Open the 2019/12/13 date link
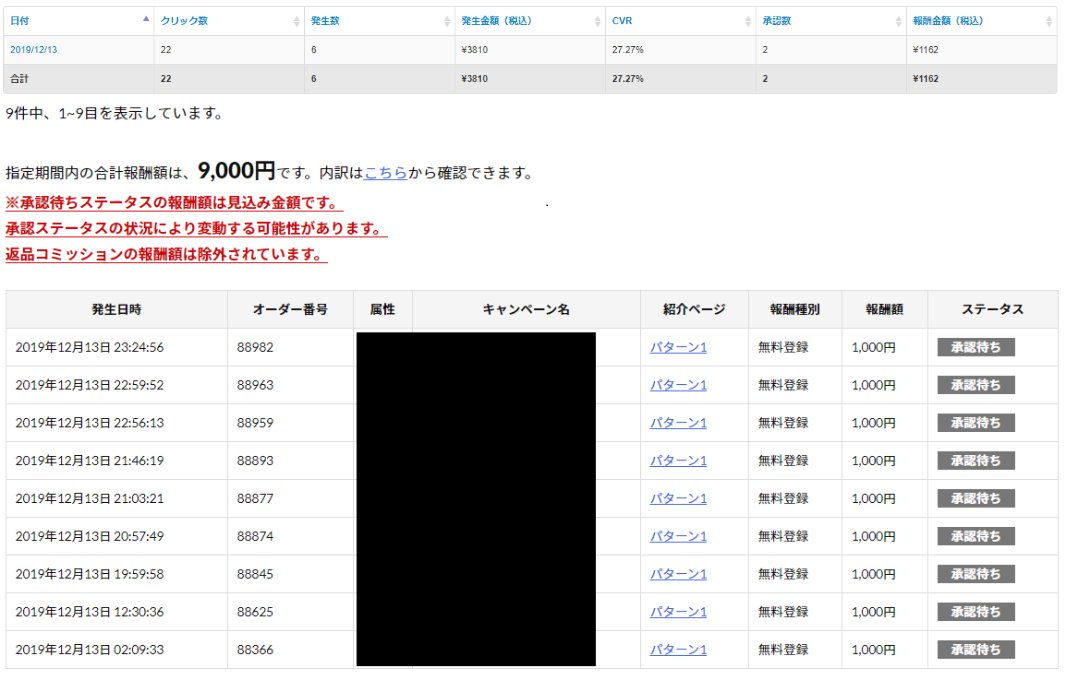1066x680 pixels. pos(33,50)
